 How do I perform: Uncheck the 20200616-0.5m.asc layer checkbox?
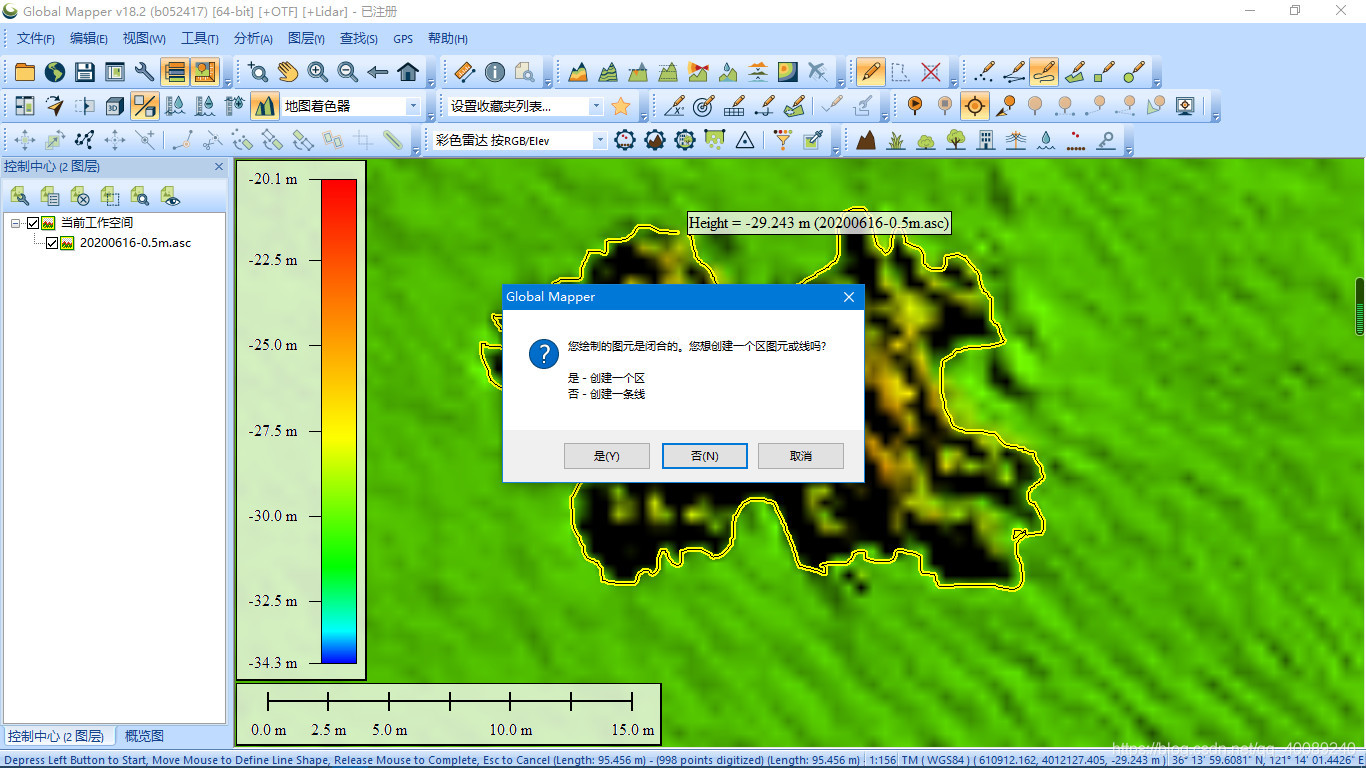tap(52, 243)
